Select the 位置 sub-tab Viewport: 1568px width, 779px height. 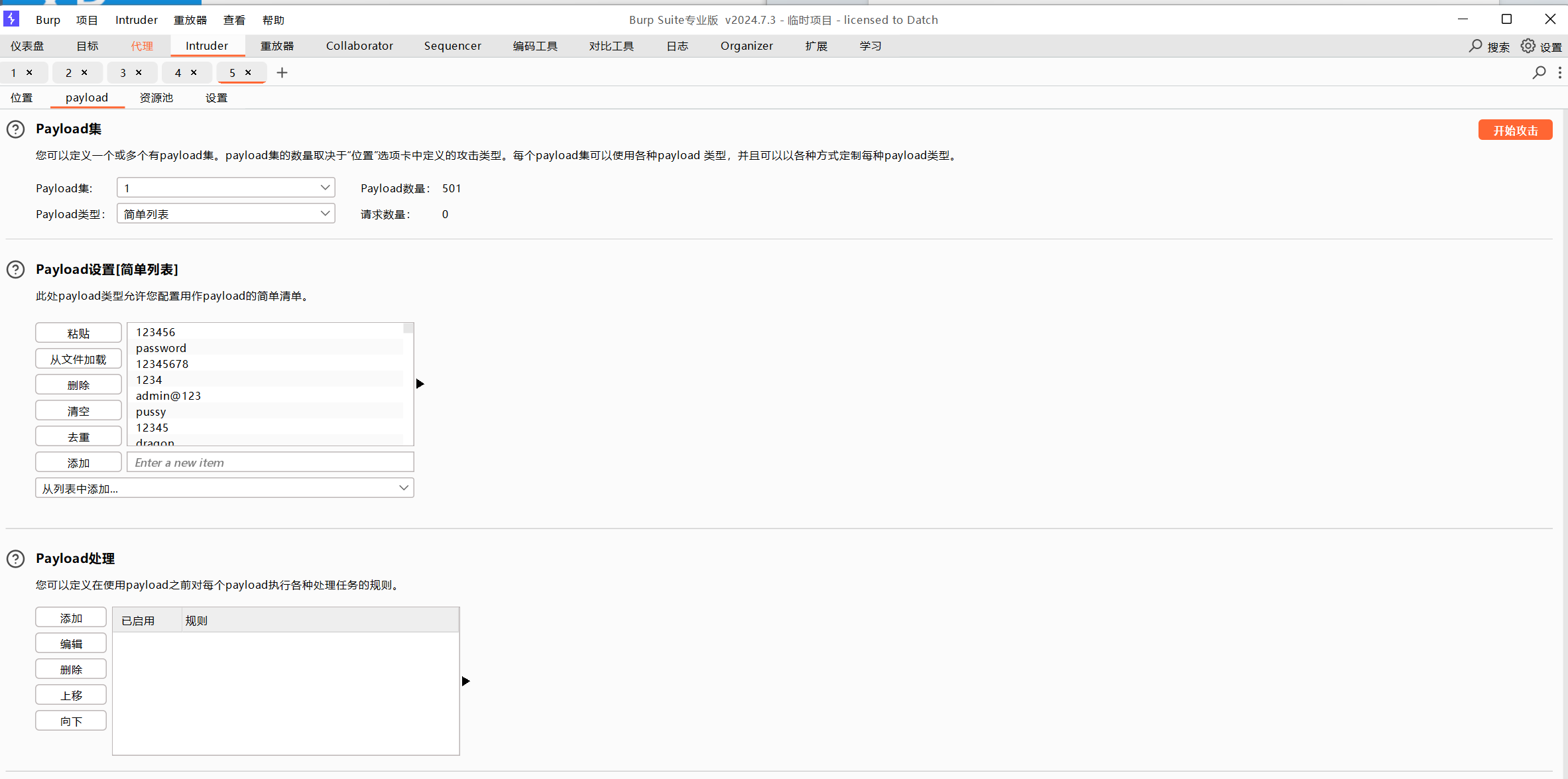22,97
